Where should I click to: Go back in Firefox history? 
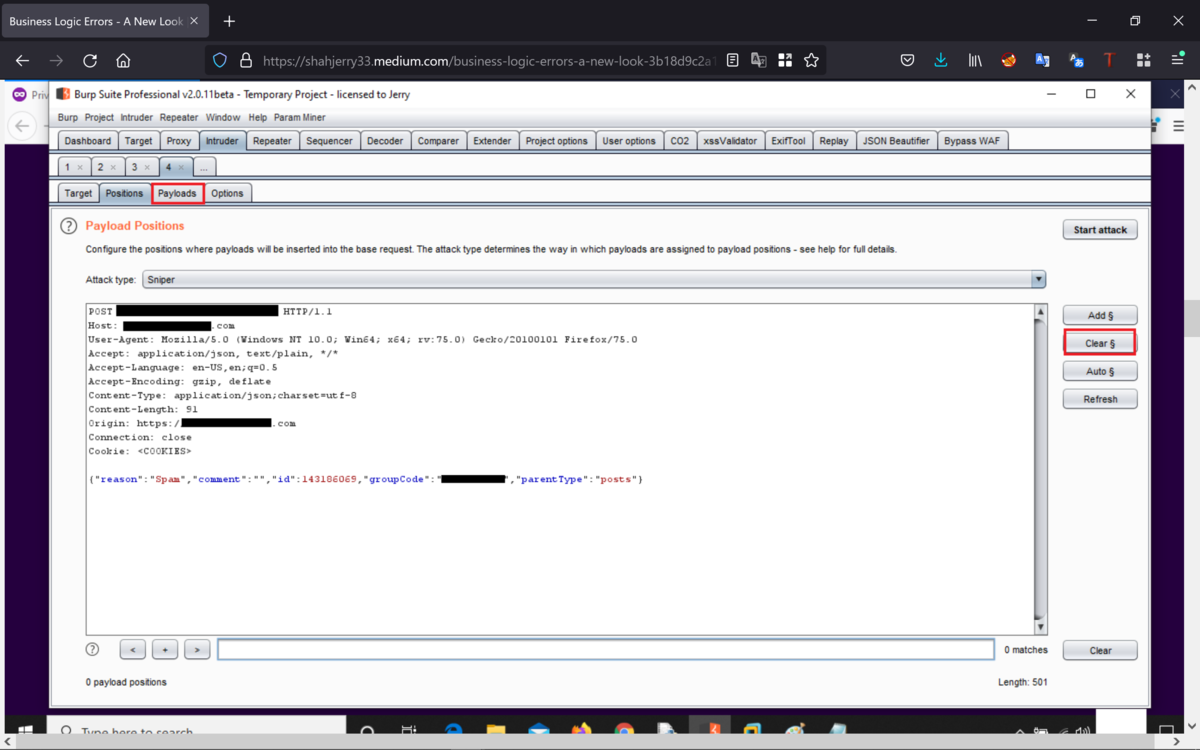[22, 61]
